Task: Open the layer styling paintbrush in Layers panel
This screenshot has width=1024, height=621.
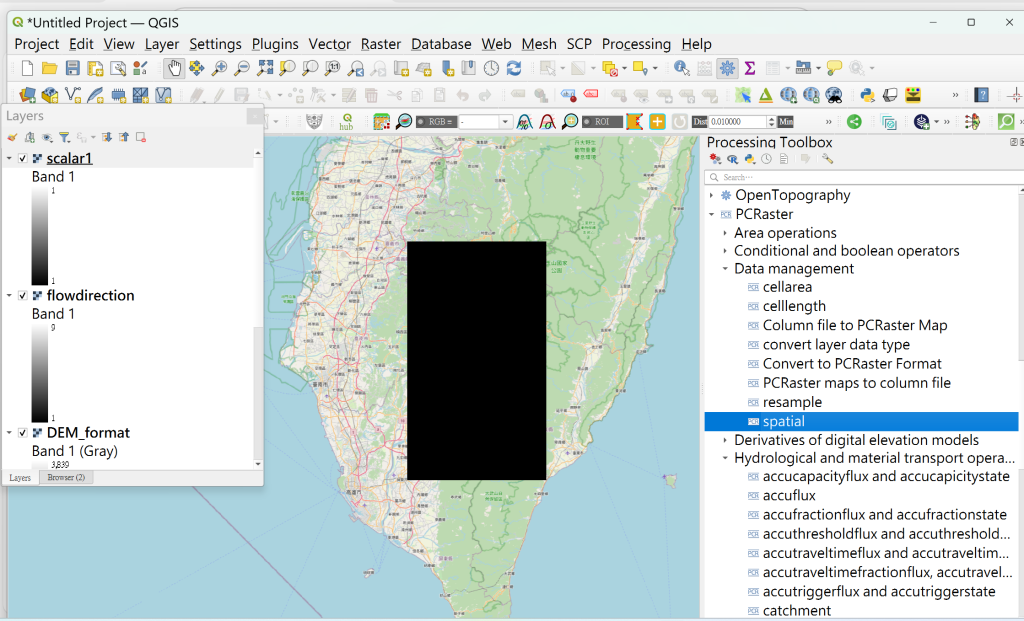Action: 12,137
